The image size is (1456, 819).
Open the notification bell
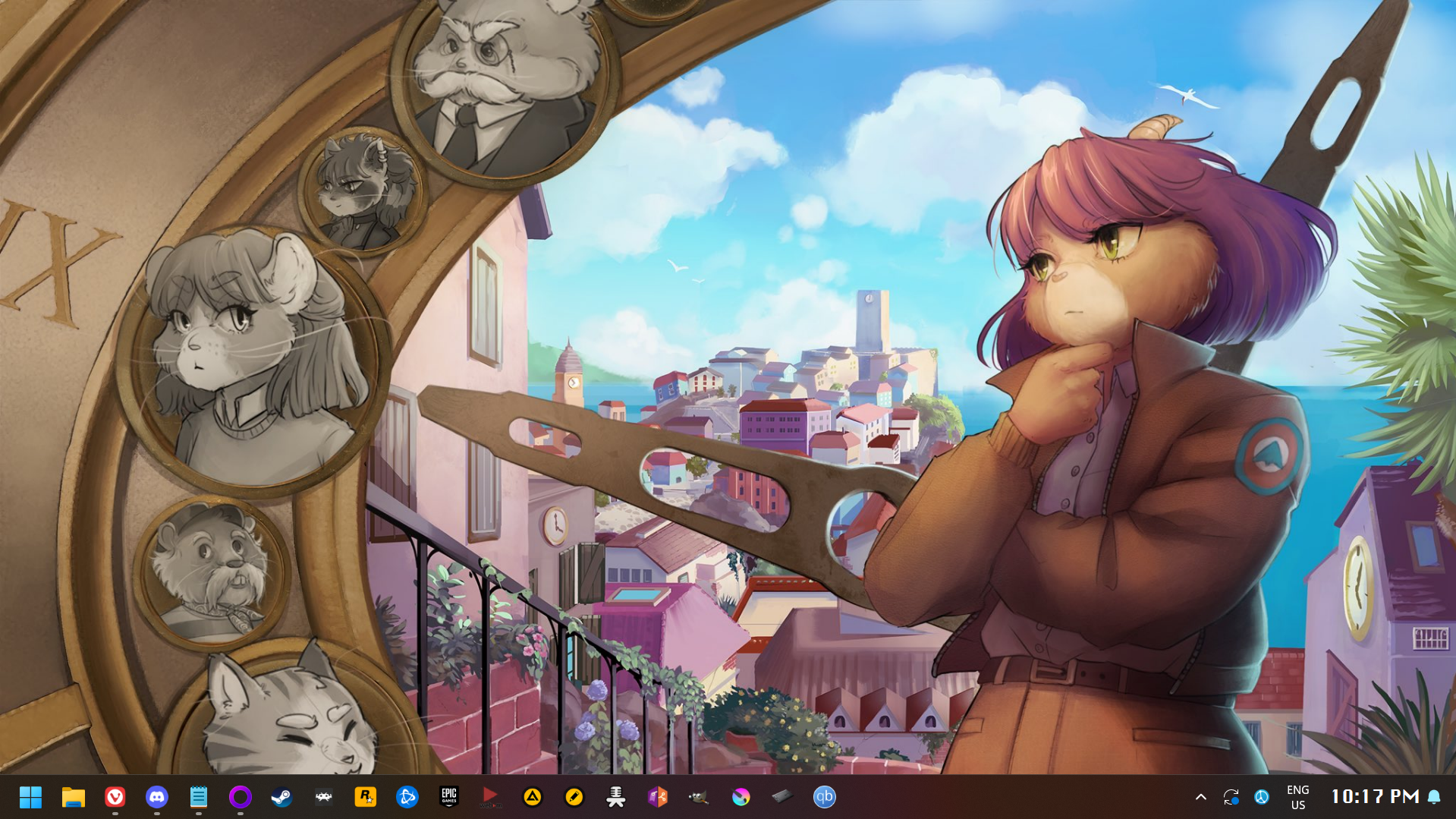(1434, 797)
